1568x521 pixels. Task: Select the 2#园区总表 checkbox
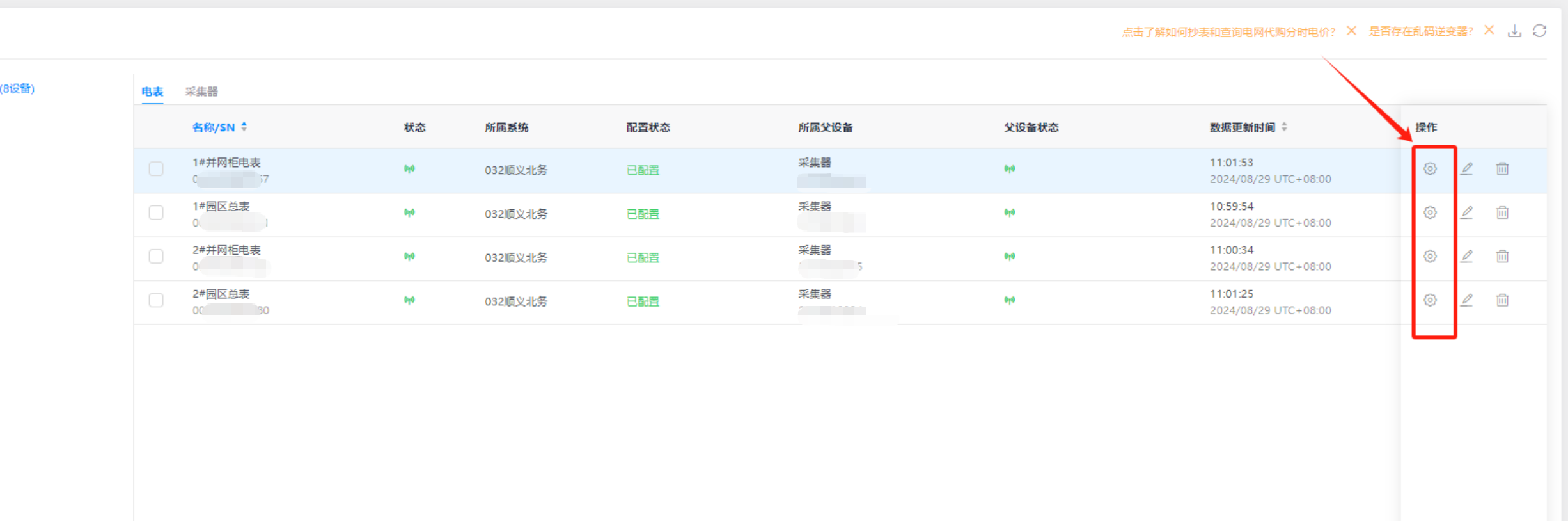coord(156,300)
